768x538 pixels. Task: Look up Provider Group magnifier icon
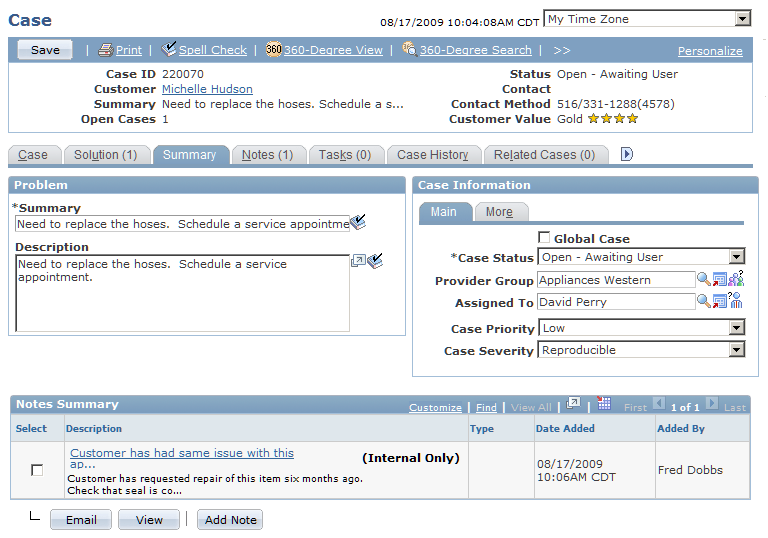click(x=703, y=279)
